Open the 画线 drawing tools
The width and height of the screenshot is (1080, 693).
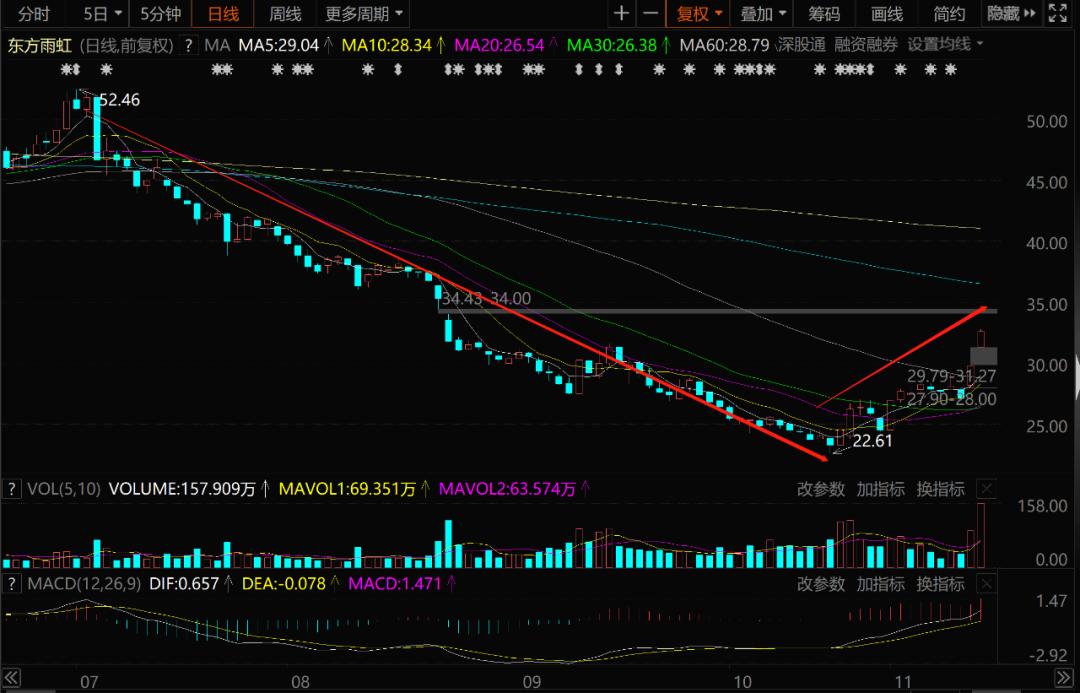click(887, 13)
